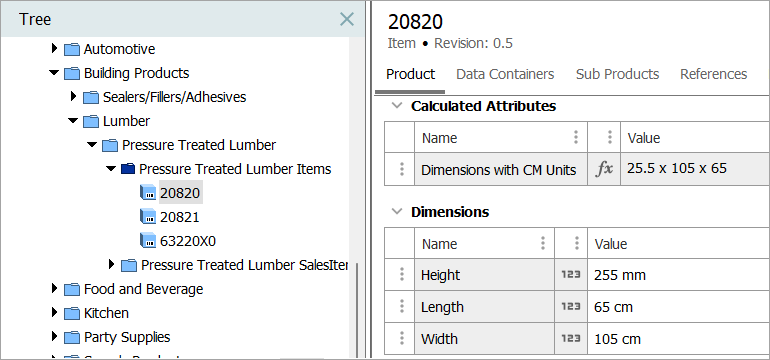
Task: Click the 123 number icon beside Length
Action: (571, 306)
